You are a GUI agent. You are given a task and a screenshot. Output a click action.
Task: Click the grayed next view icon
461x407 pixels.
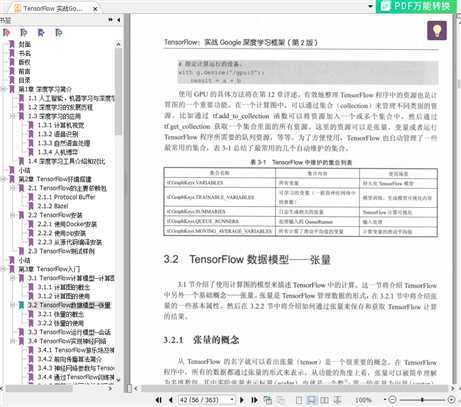point(281,400)
